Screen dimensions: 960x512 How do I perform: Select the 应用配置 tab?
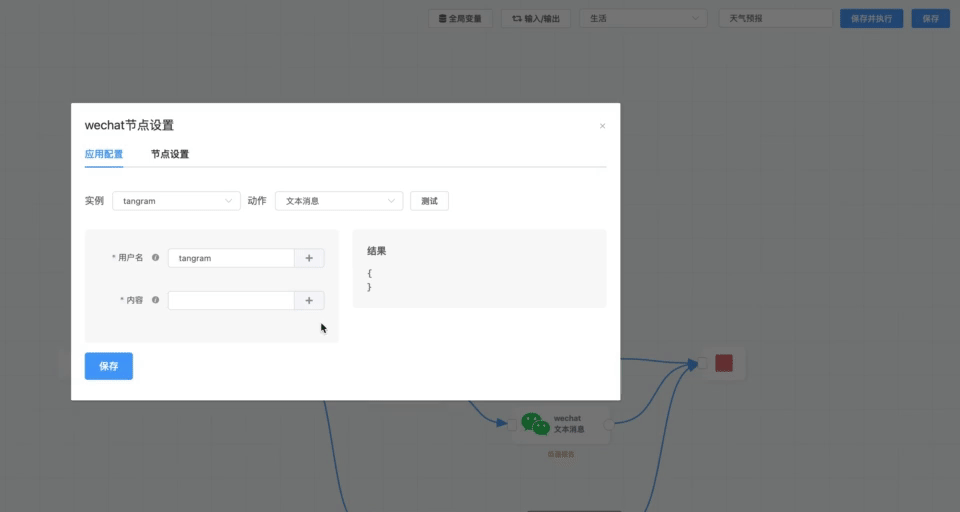click(x=104, y=154)
